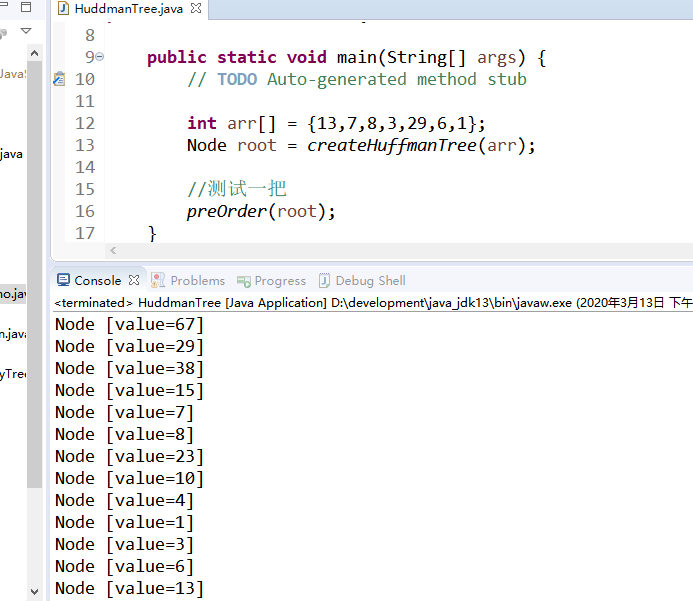Open the left panel view menu triangle

pyautogui.click(x=26, y=31)
